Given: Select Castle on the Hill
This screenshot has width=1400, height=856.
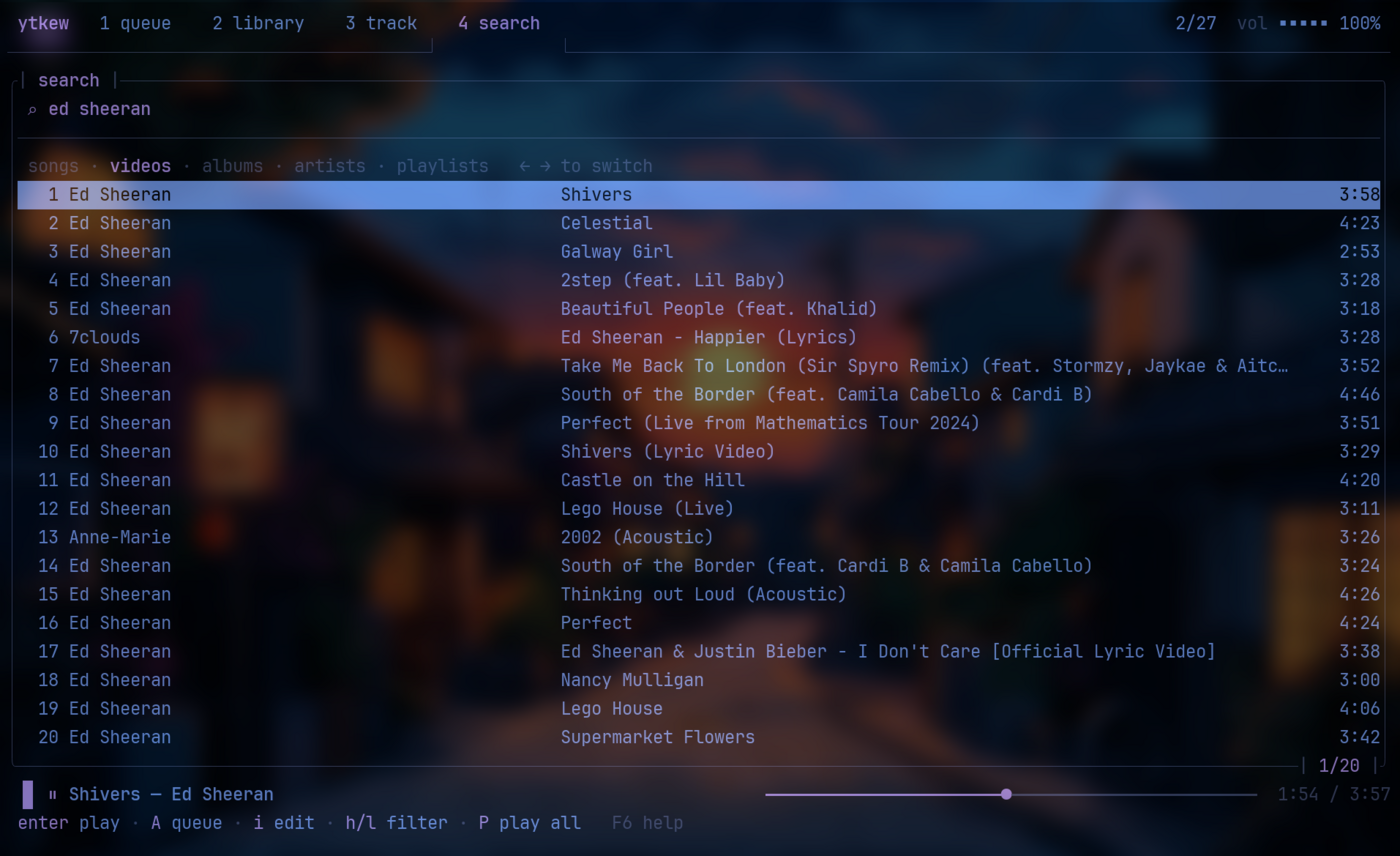Looking at the screenshot, I should (x=698, y=480).
